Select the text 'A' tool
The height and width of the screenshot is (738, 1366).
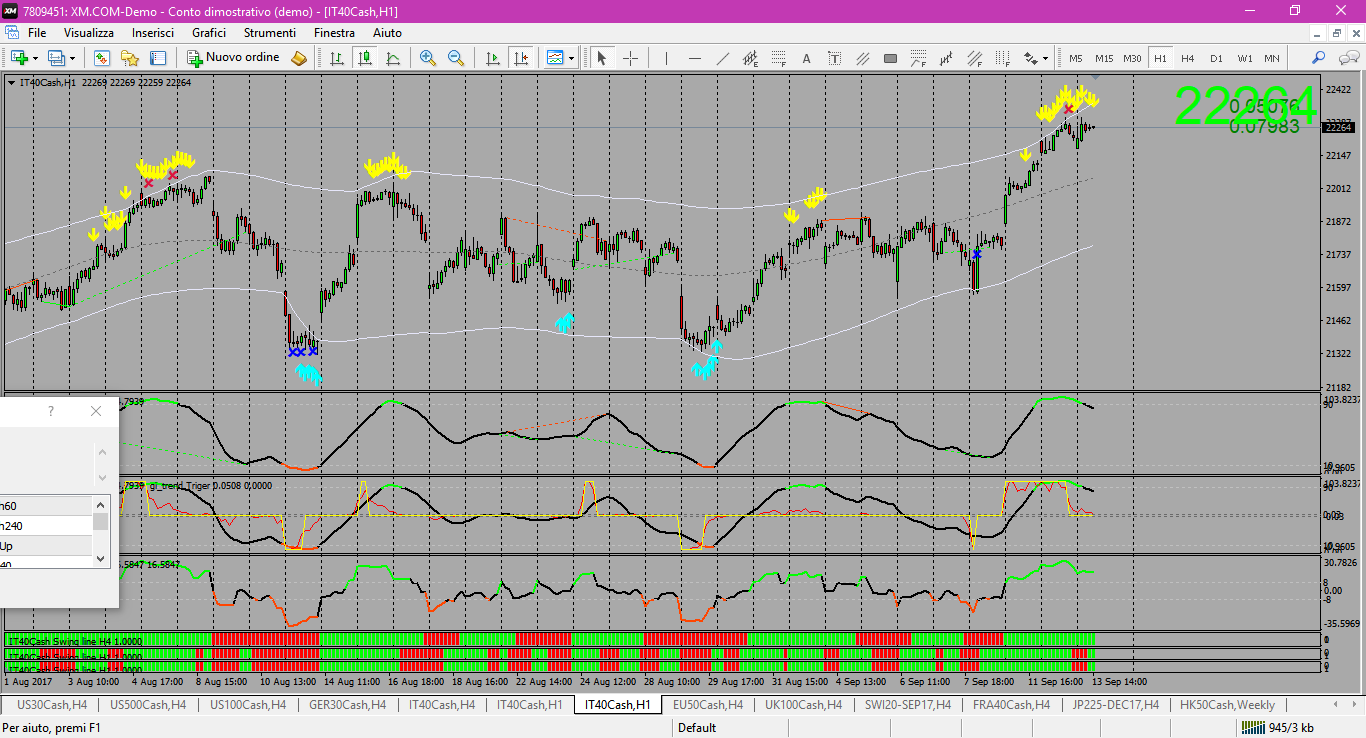806,58
